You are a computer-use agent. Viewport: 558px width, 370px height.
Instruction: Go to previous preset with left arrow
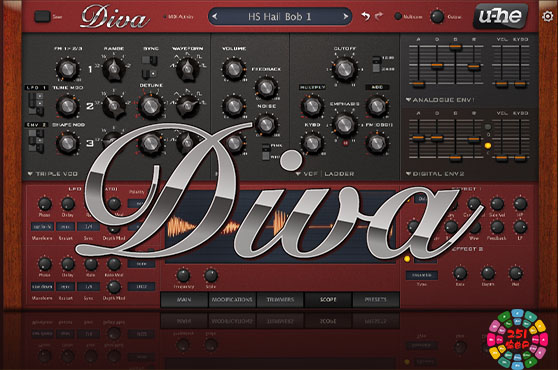215,16
